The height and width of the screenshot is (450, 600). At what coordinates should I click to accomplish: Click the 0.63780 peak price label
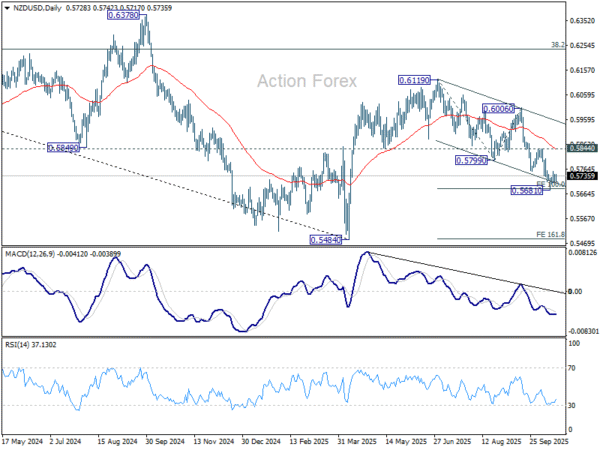[122, 16]
